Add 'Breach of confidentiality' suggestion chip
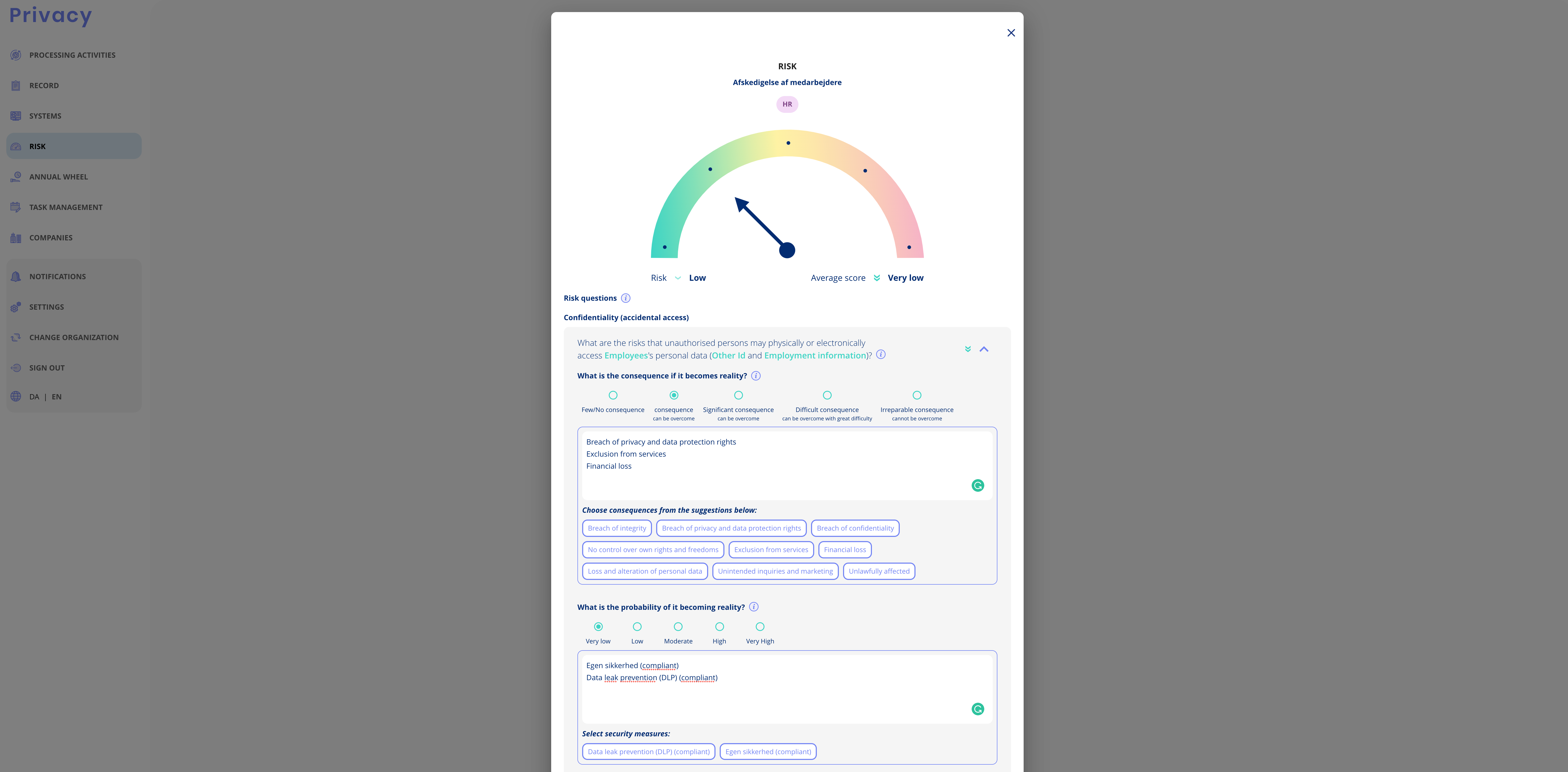The height and width of the screenshot is (772, 1568). coord(855,528)
